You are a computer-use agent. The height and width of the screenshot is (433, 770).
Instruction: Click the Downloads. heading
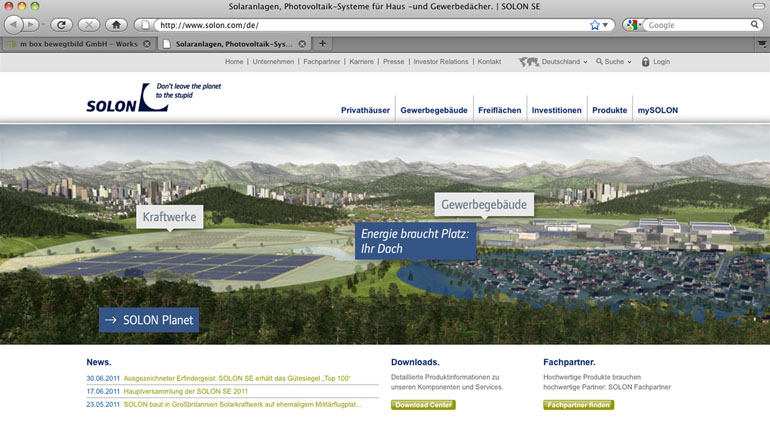pyautogui.click(x=415, y=362)
